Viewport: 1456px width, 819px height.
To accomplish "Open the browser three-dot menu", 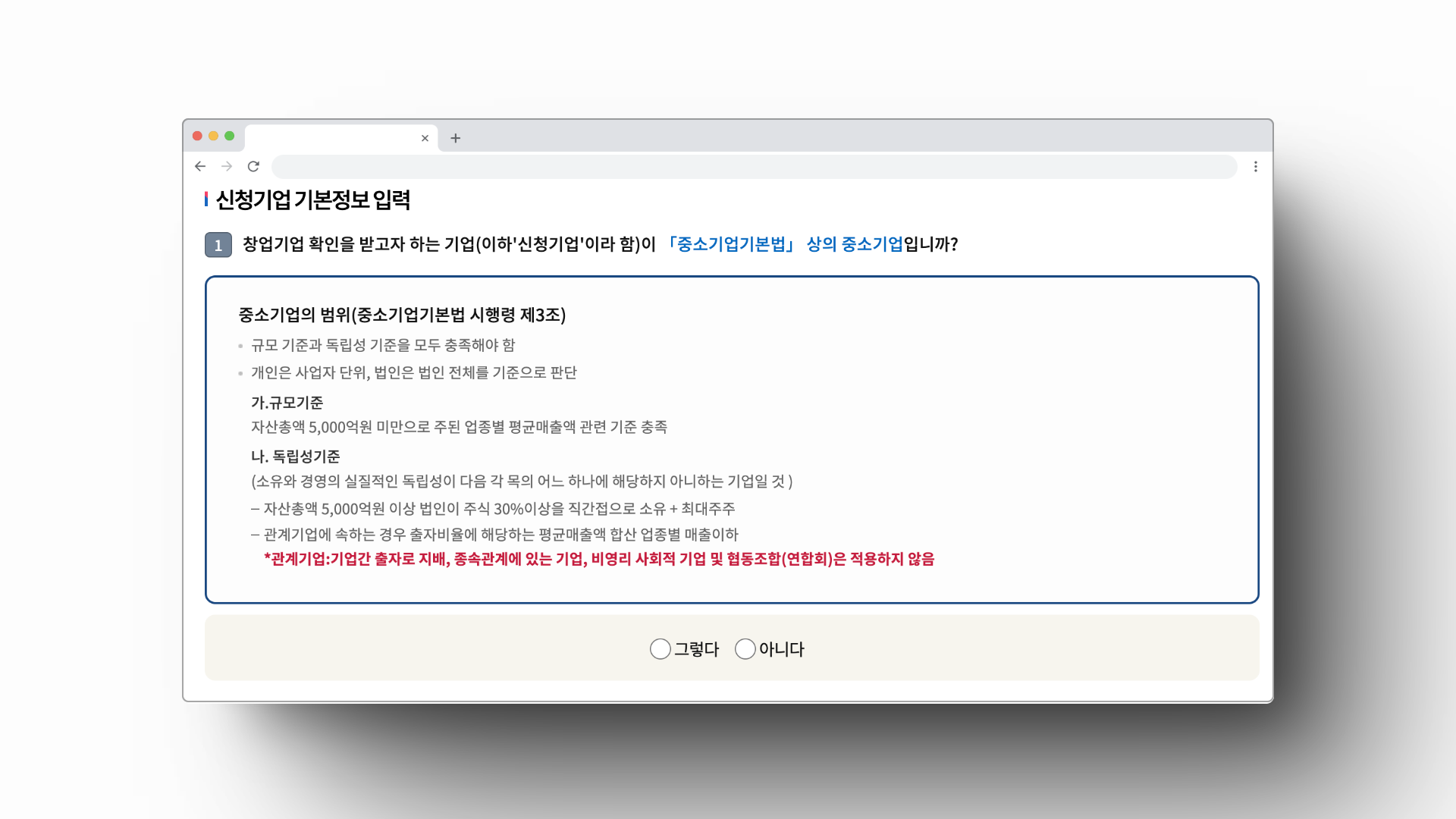I will (1256, 166).
